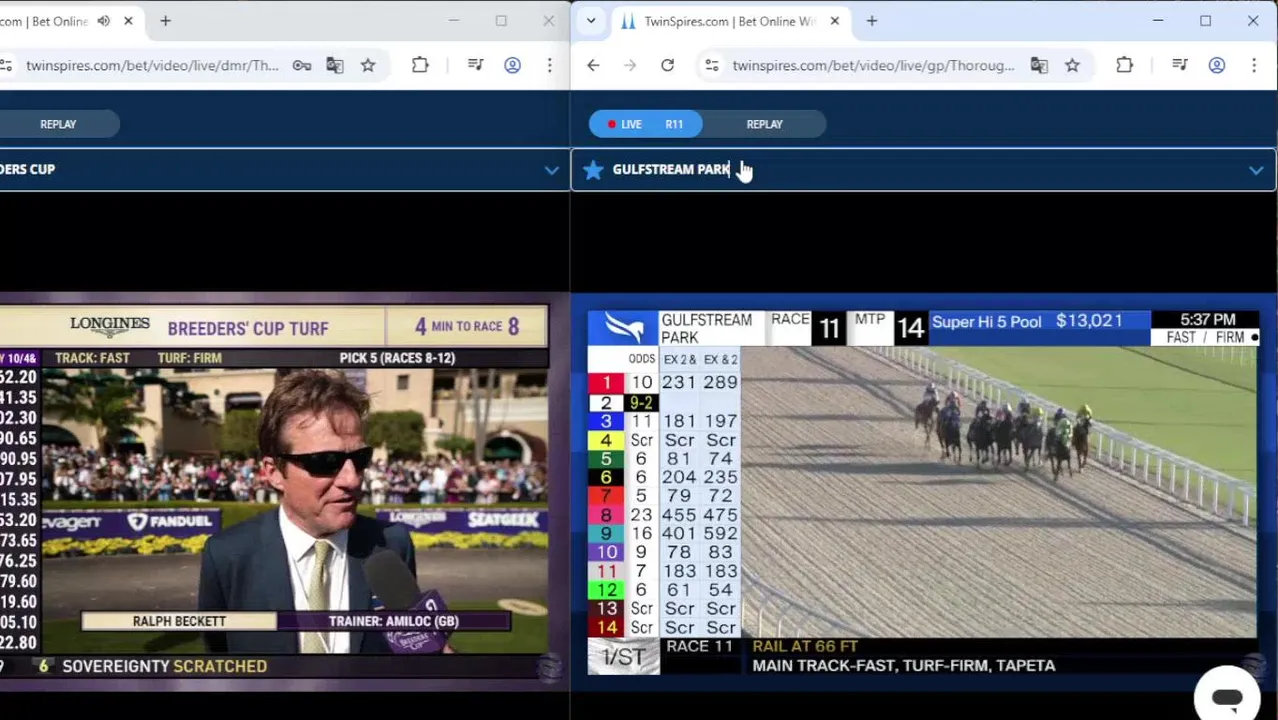Close the TwinSpires tab in right window

(835, 21)
